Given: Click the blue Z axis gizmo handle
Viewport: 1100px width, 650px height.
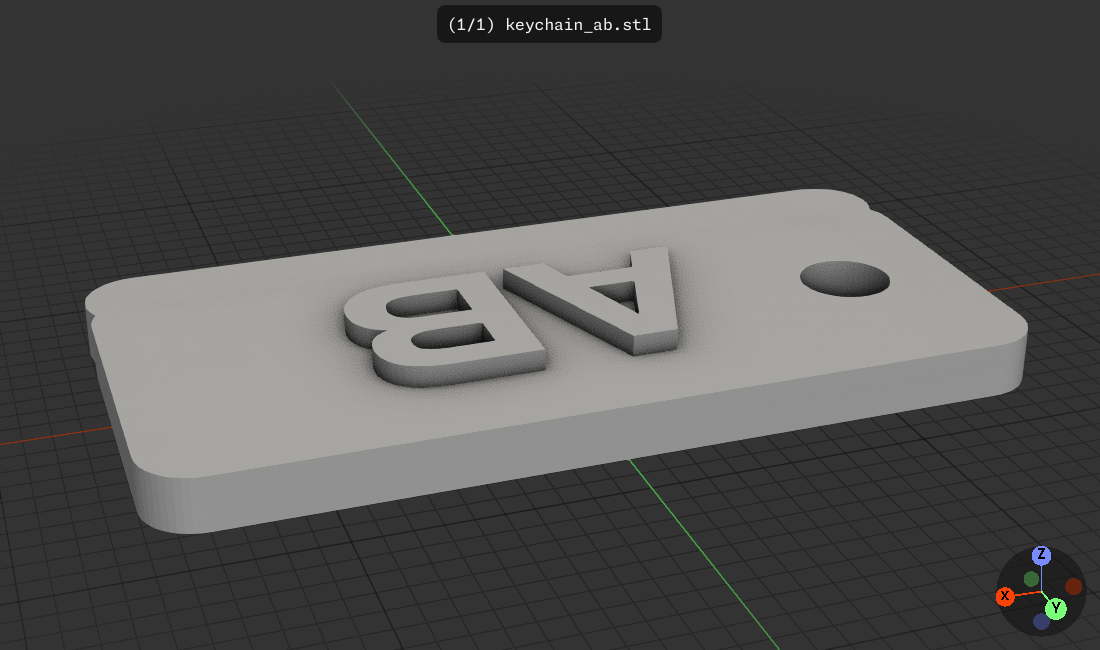Looking at the screenshot, I should tap(1041, 555).
